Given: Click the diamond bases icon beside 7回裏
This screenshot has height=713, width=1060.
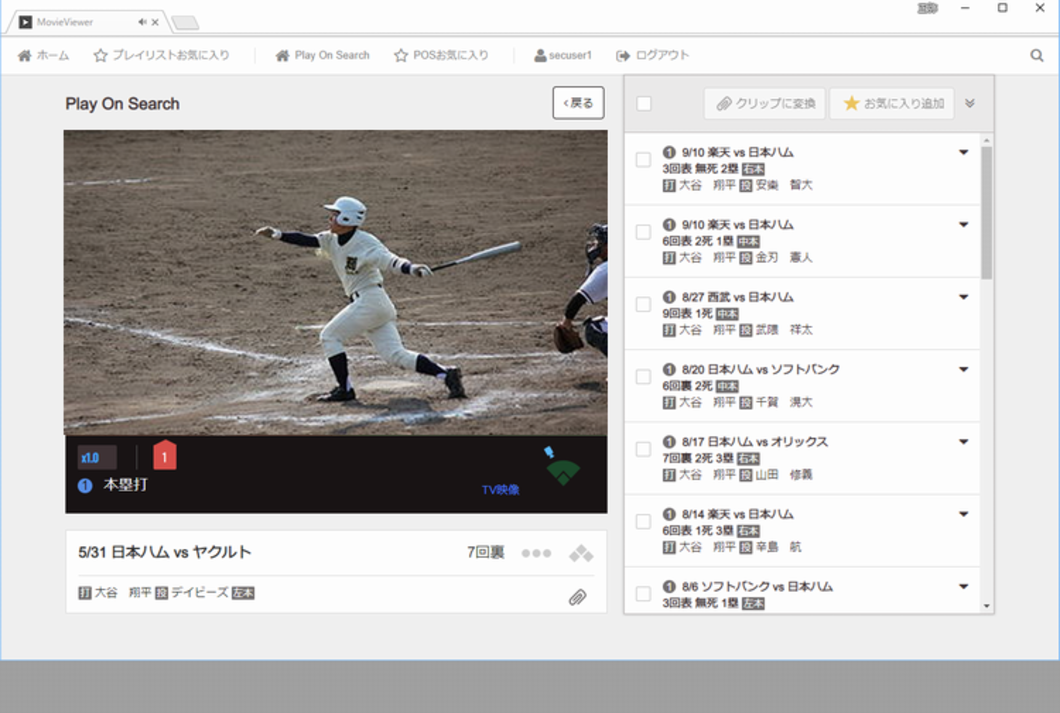Looking at the screenshot, I should pyautogui.click(x=581, y=553).
